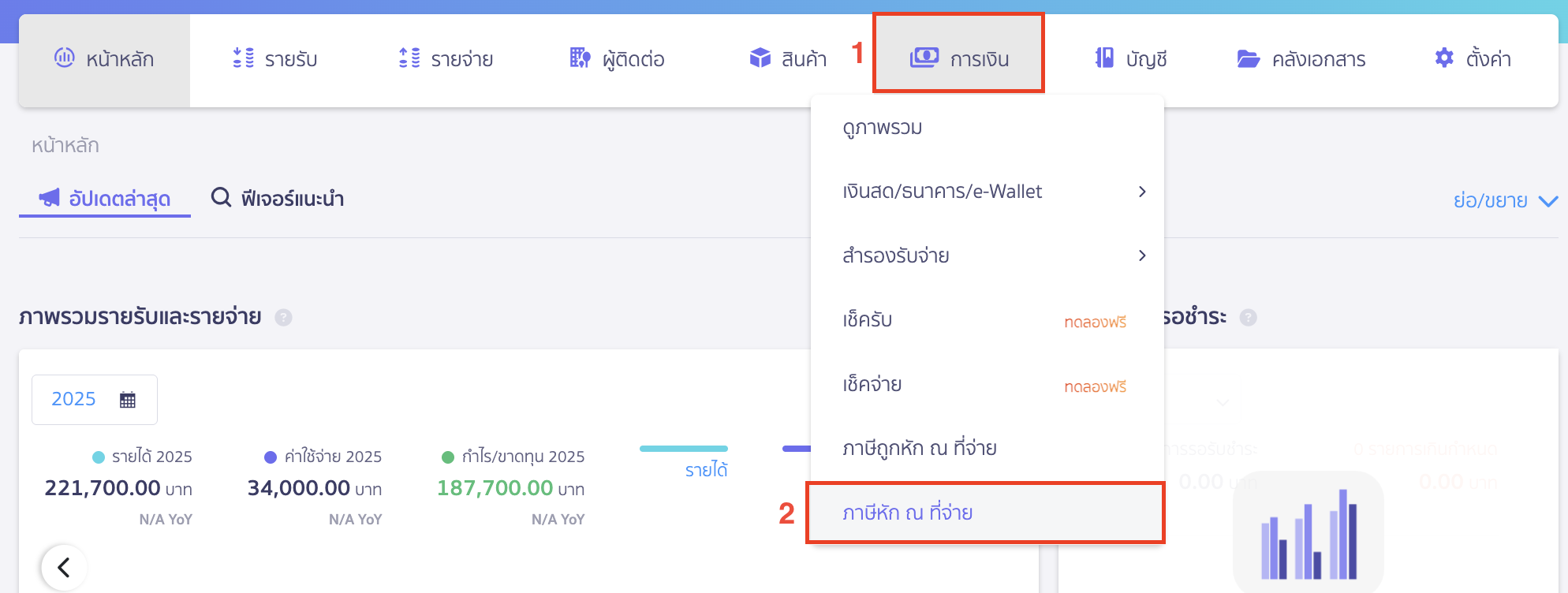
Task: Click the left arrow button on the chart
Action: 62,566
